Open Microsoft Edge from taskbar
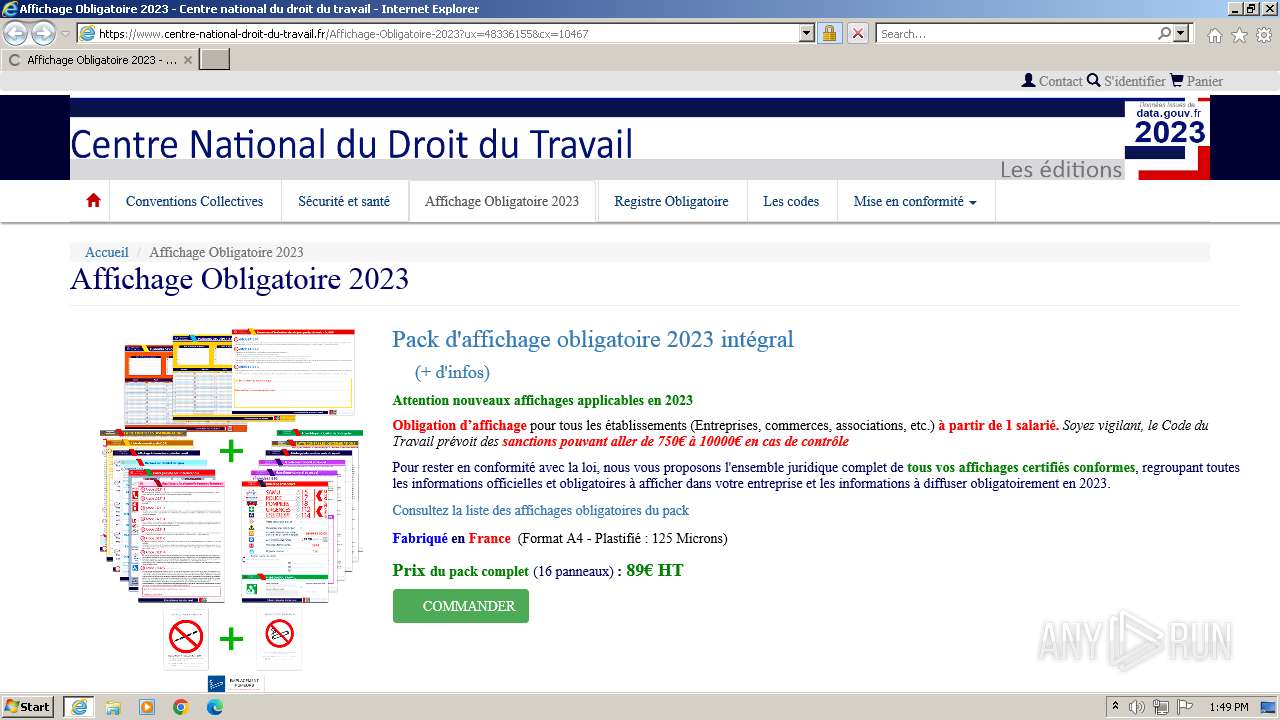 point(215,707)
